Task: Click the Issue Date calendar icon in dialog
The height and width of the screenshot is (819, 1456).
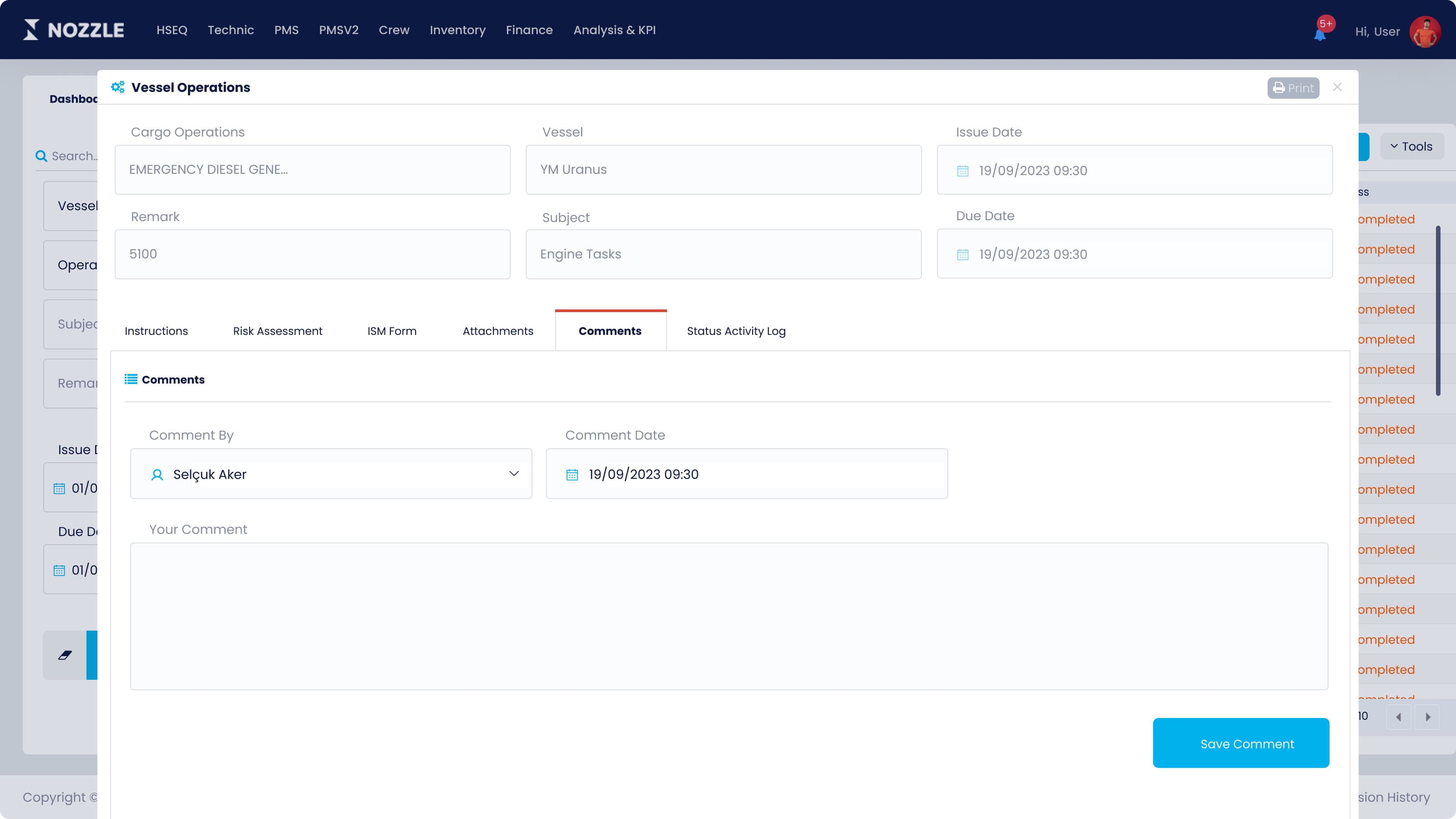Action: (x=963, y=171)
